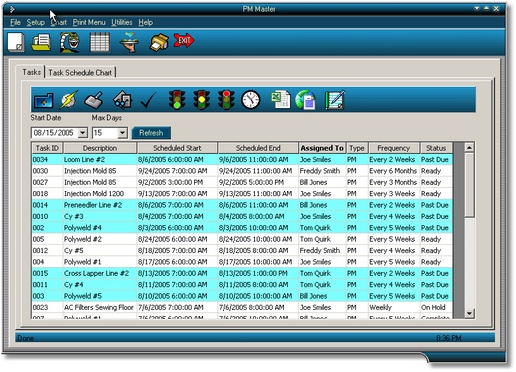Sort by the Task ID column header
516x372 pixels.
pos(47,148)
